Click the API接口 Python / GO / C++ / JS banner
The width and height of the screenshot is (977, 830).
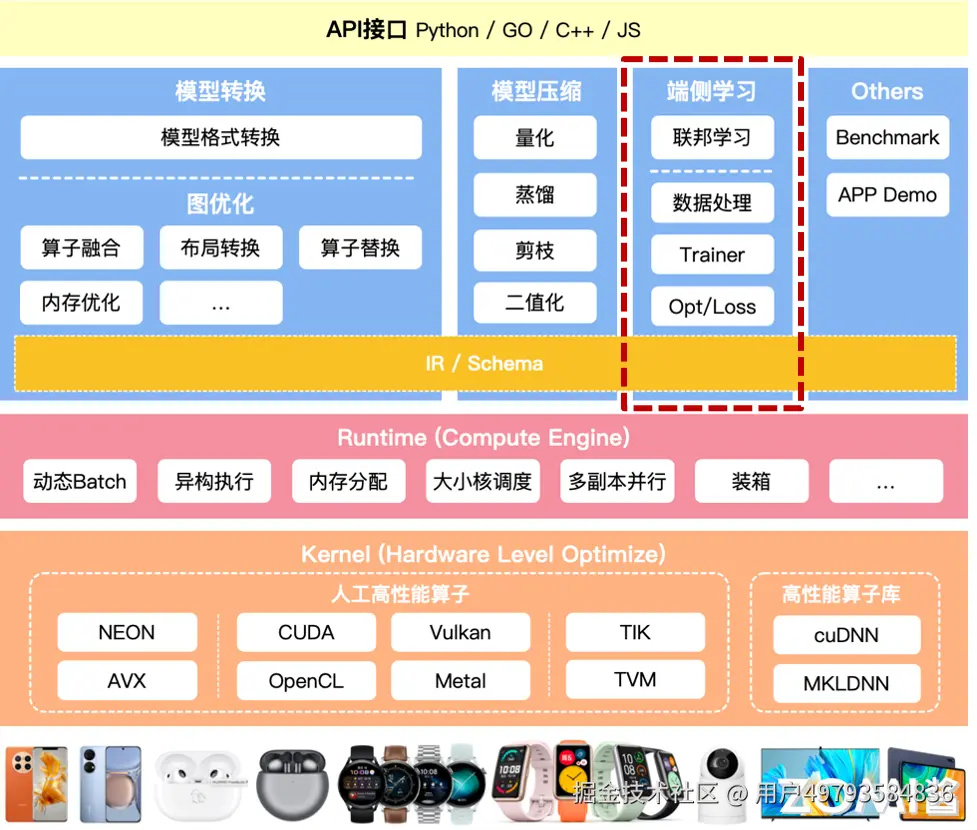(484, 29)
